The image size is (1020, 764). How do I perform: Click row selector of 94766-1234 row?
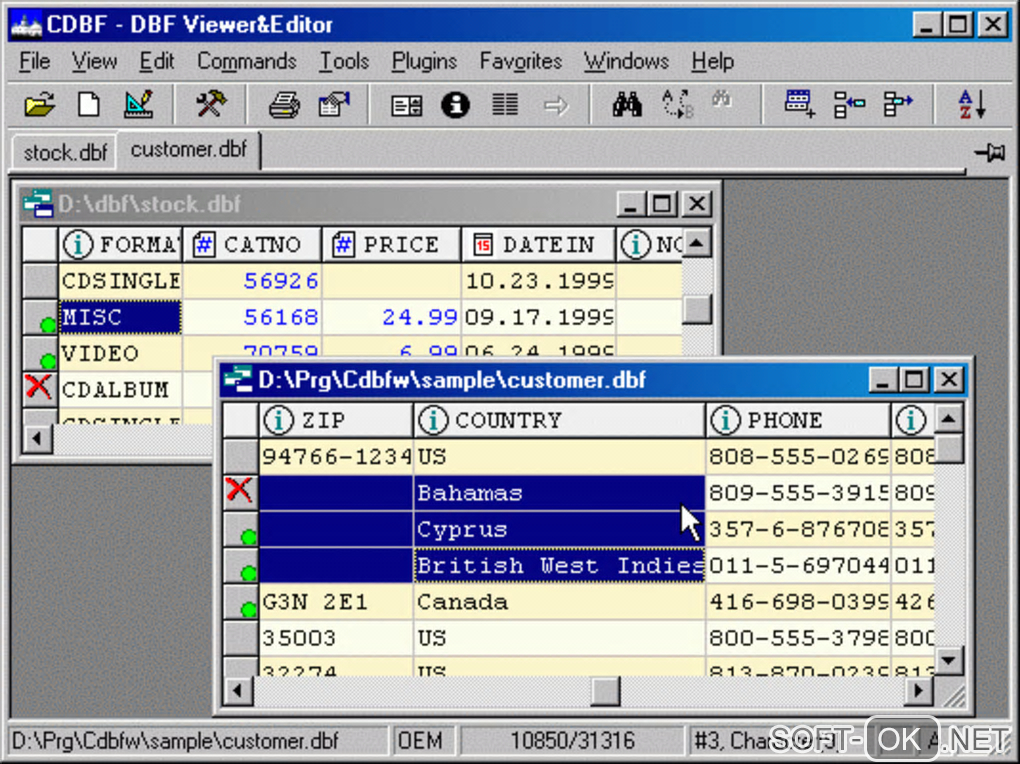[x=241, y=456]
